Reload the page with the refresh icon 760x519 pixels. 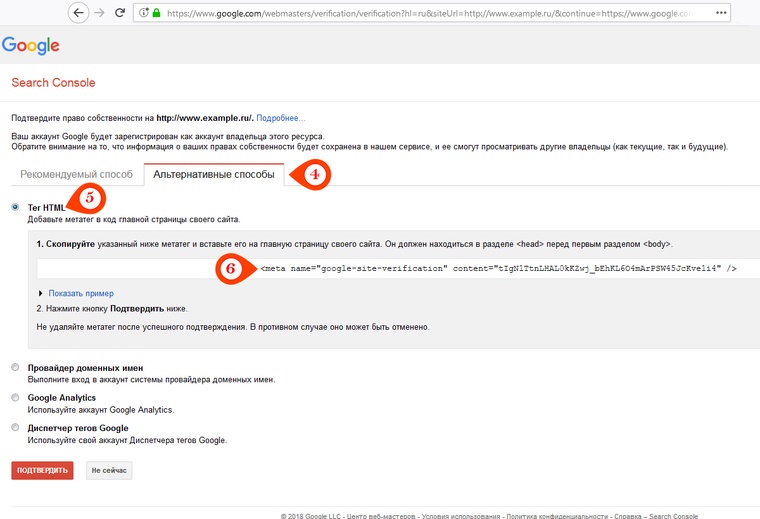click(x=120, y=13)
